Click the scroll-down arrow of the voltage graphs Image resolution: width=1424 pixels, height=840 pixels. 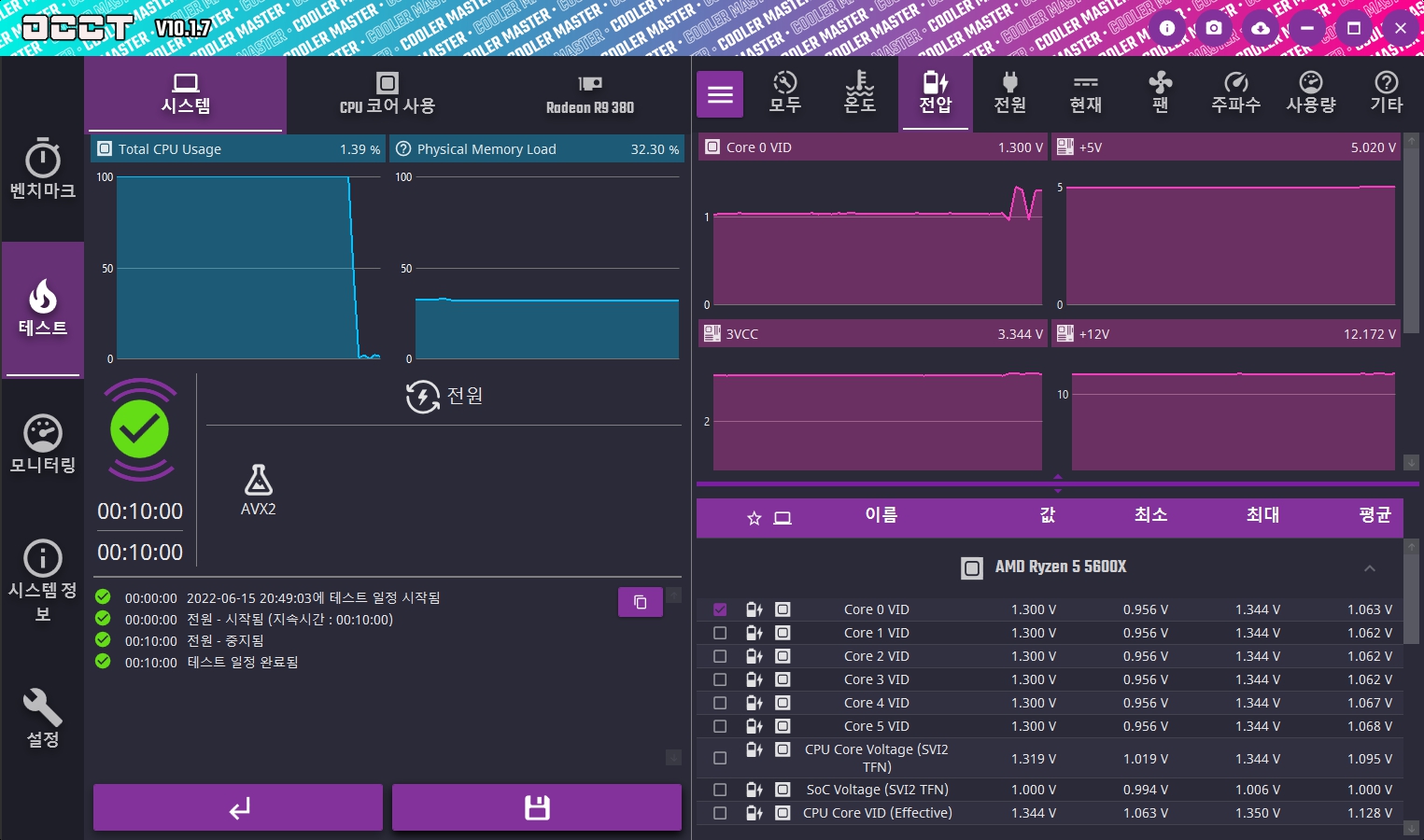point(1411,462)
